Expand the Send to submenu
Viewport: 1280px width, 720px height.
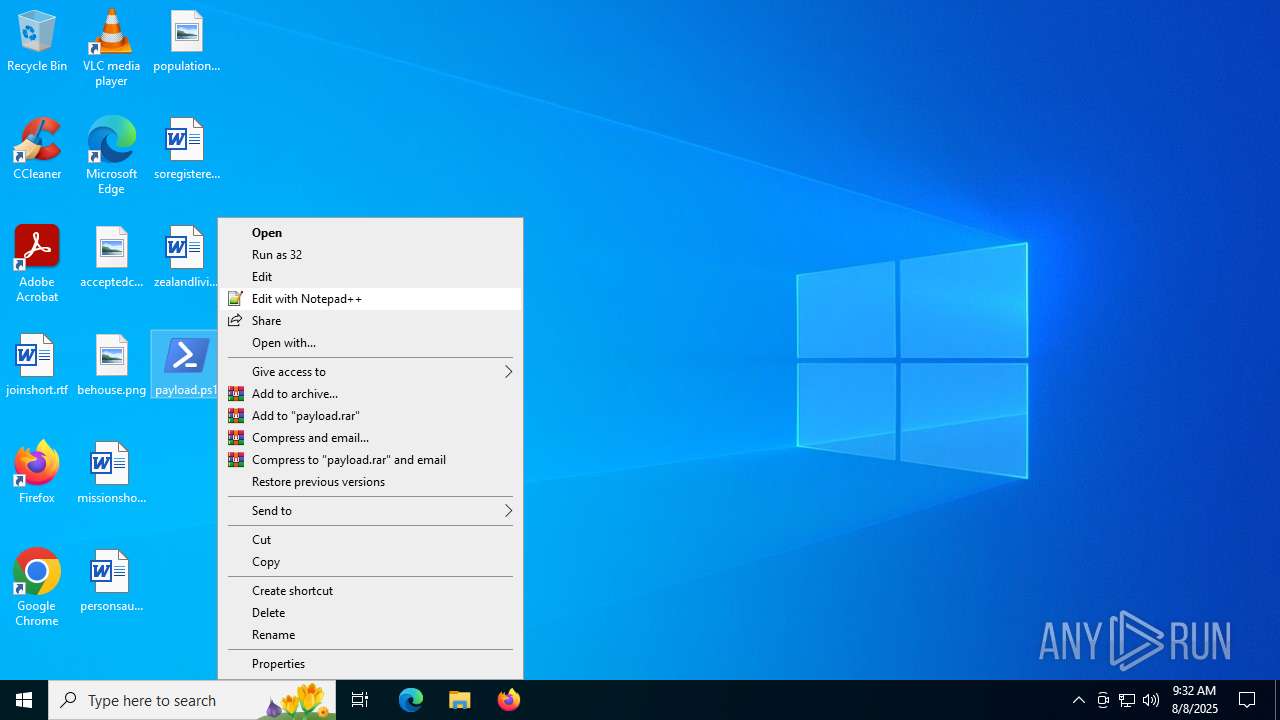coord(370,511)
